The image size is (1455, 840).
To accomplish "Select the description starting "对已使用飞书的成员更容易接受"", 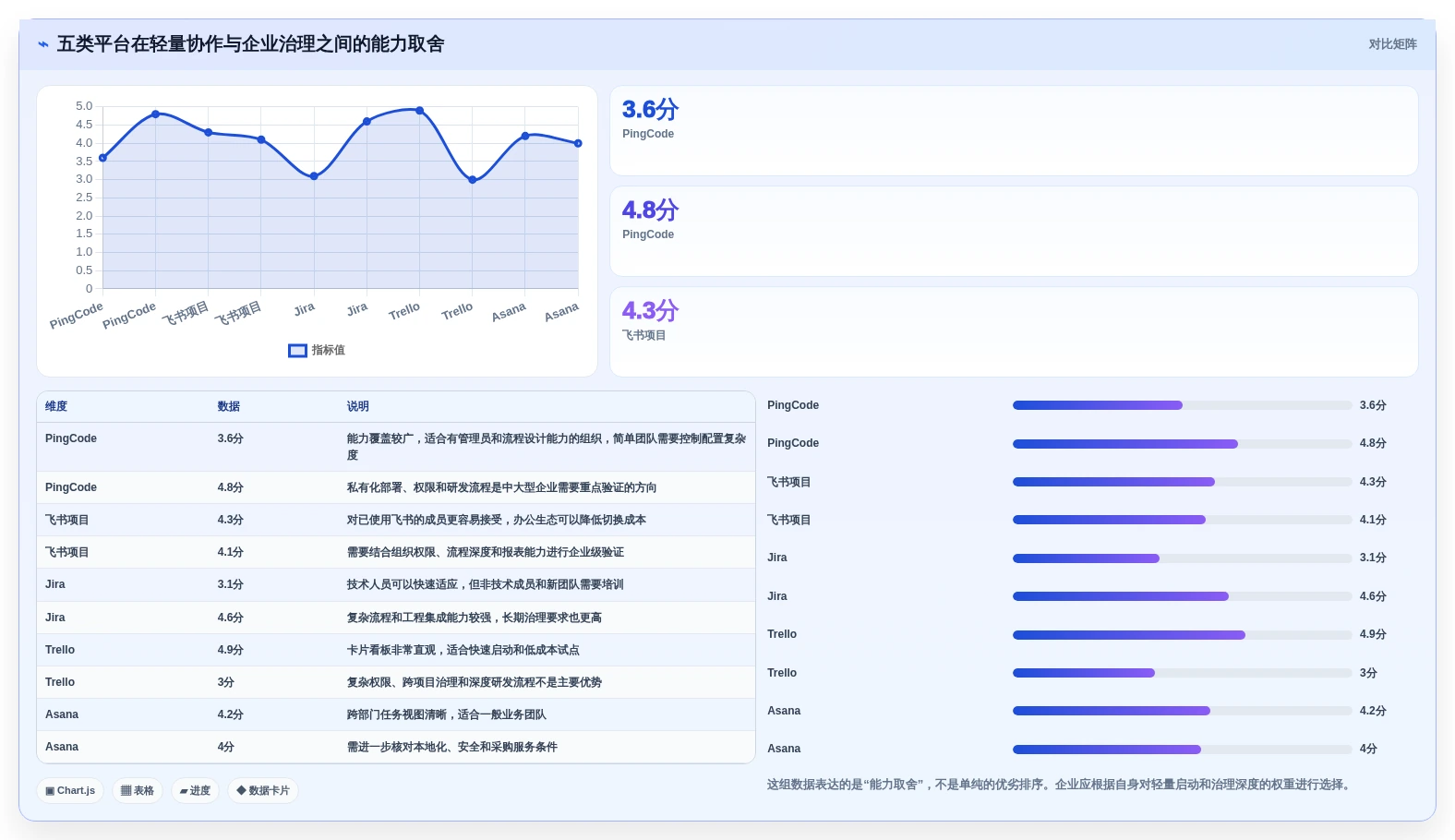I will [x=497, y=520].
